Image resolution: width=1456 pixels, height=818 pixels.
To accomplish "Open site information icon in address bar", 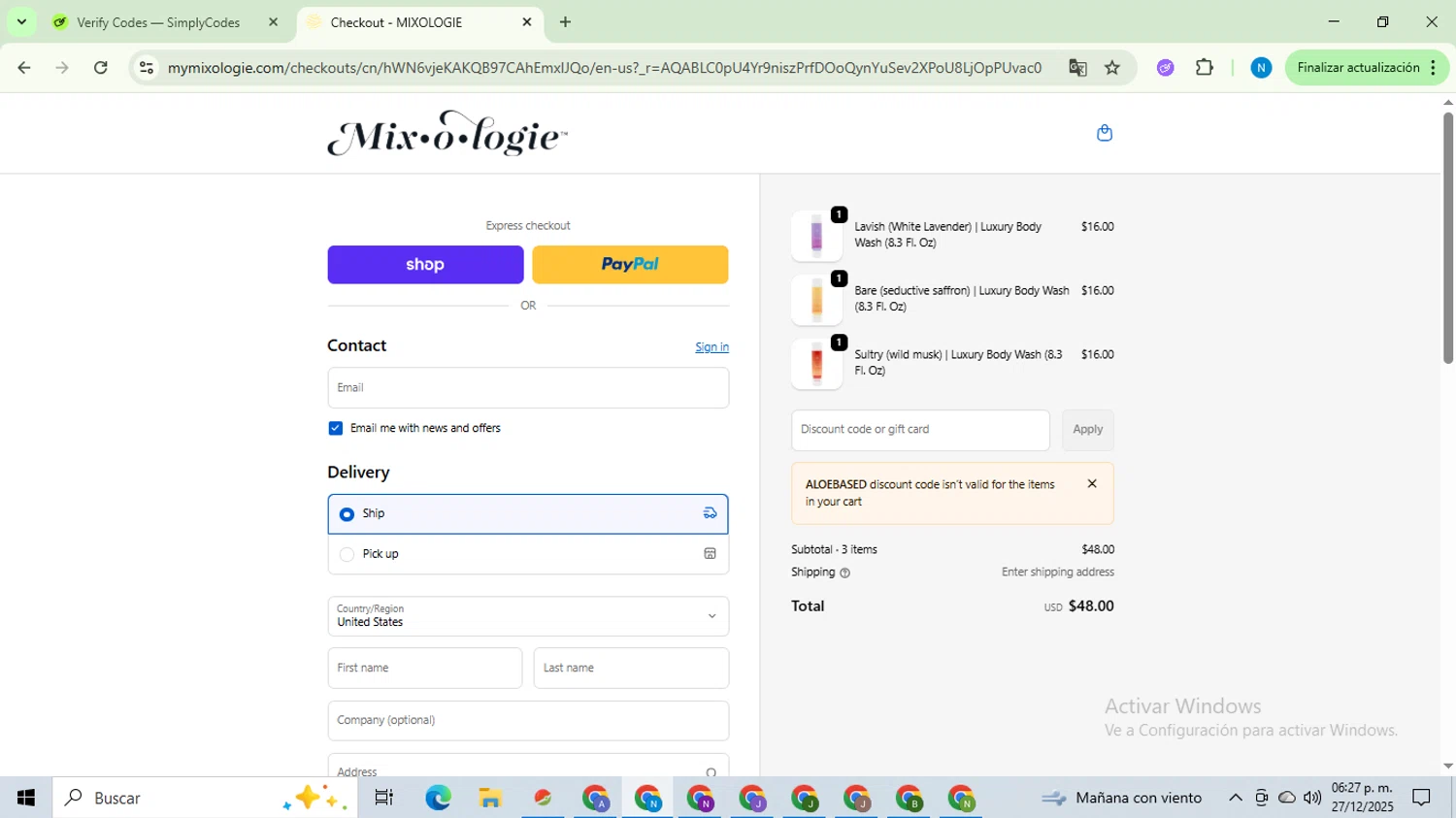I will [x=147, y=68].
